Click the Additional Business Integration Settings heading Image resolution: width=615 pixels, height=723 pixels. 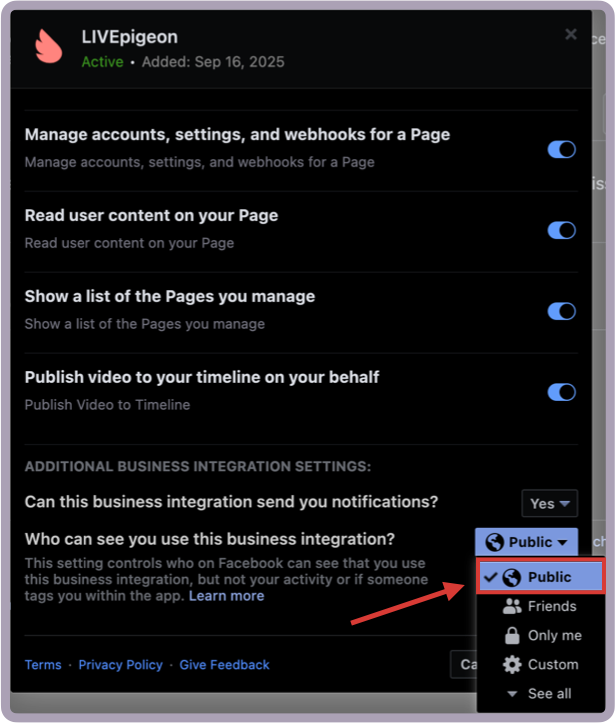click(198, 466)
